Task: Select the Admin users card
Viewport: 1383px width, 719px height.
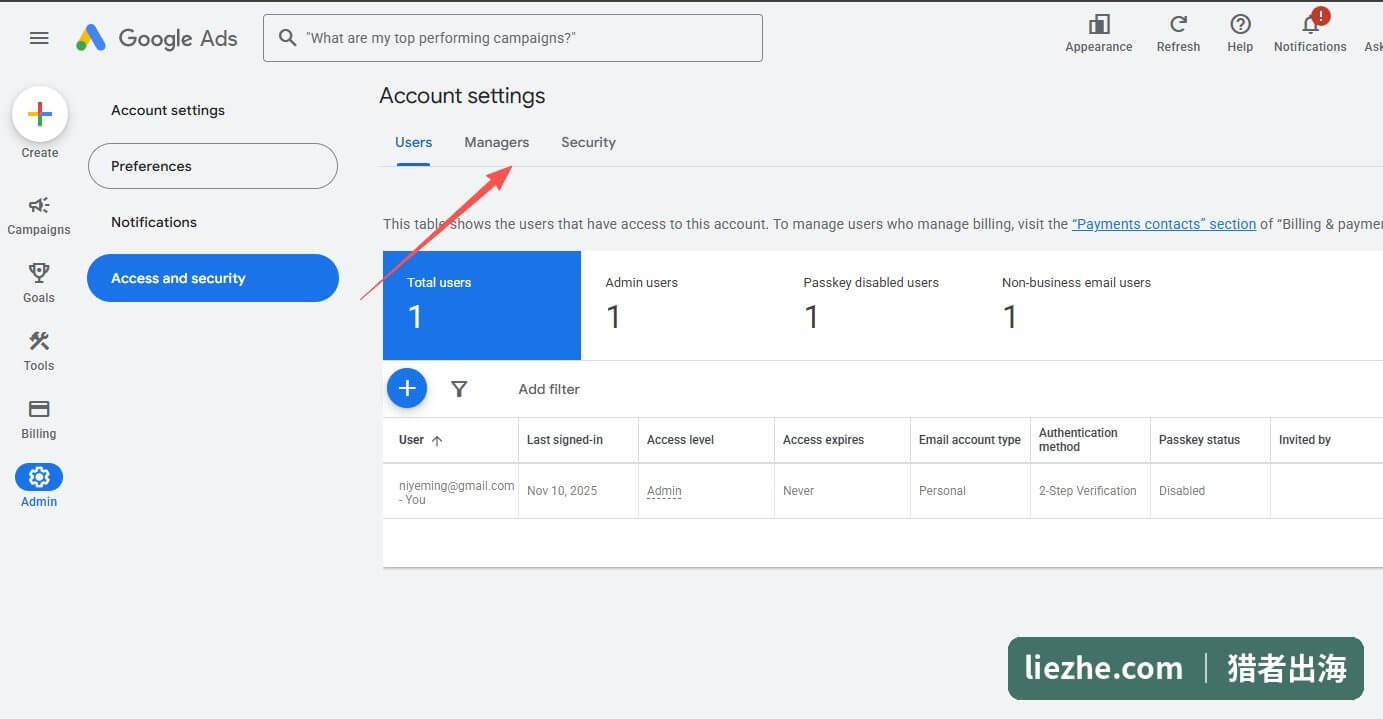Action: coord(680,305)
